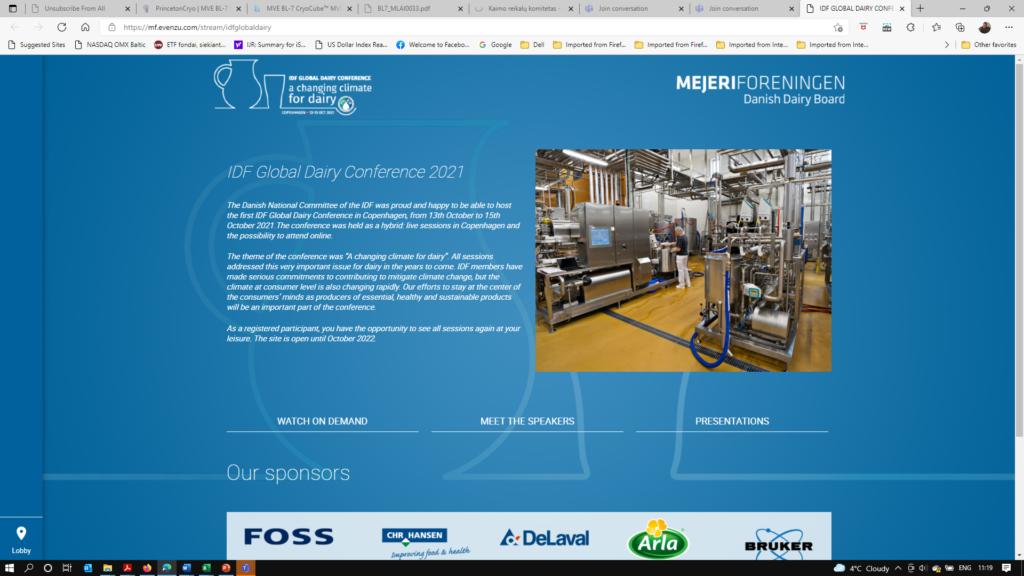The width and height of the screenshot is (1024, 576).
Task: Click the browser back arrow
Action: (15, 27)
